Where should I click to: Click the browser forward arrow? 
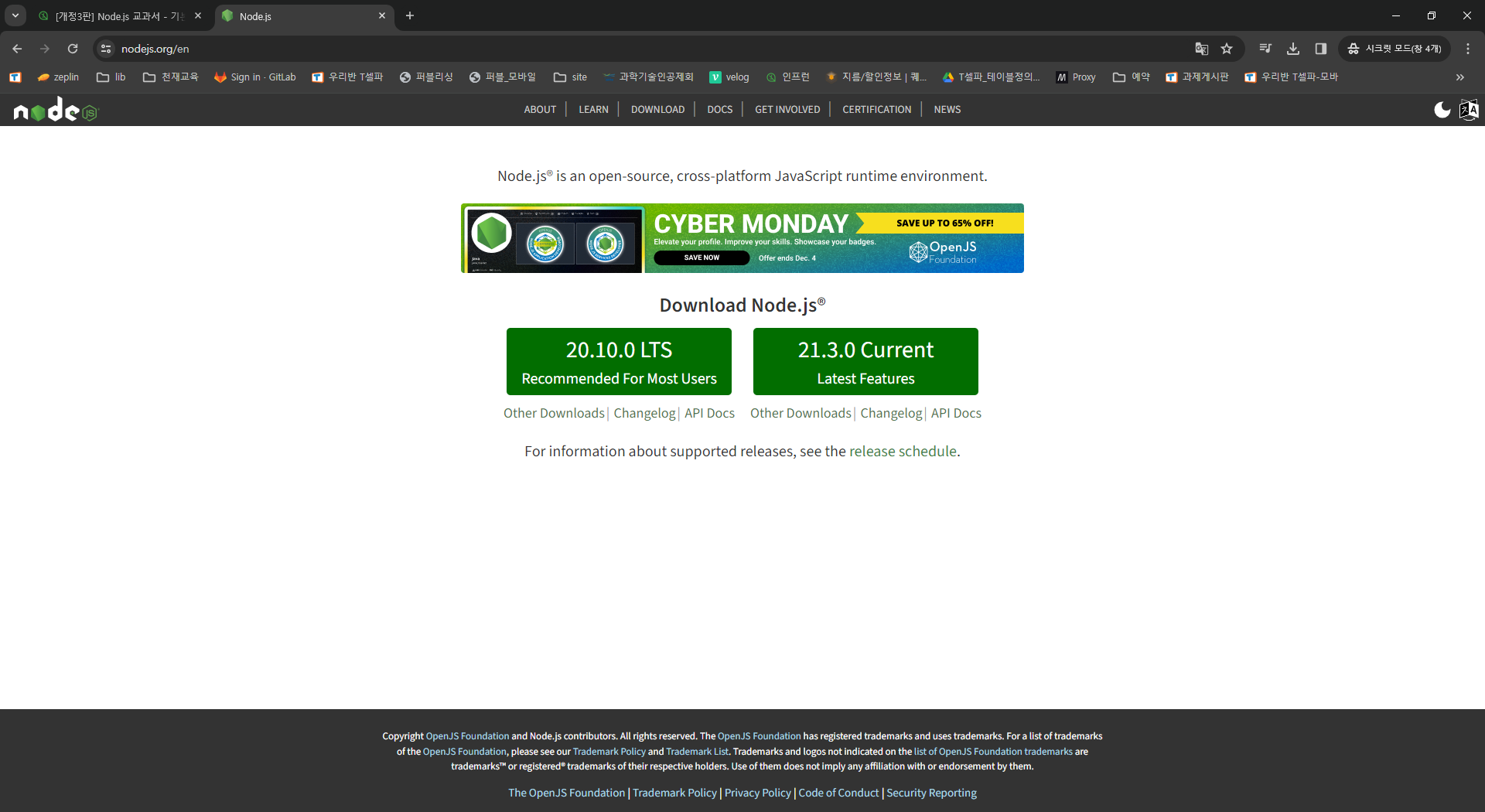pyautogui.click(x=45, y=49)
